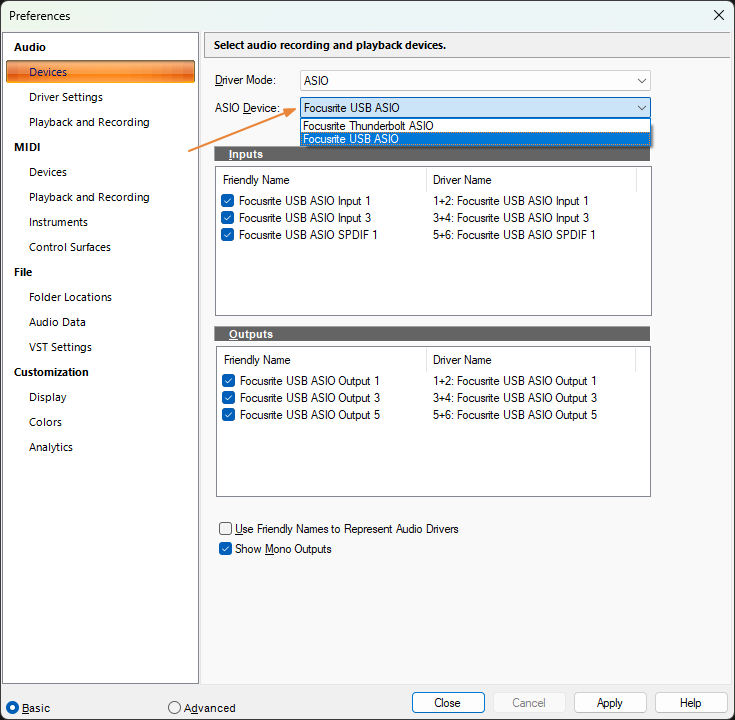Screen dimensions: 735x720
Task: Collapse the ASIO Device dropdown arrow
Action: [x=641, y=108]
